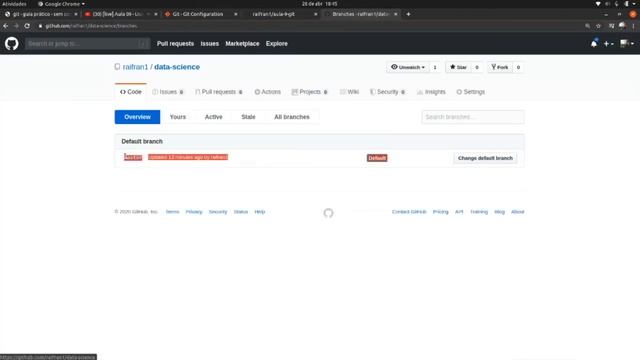Open the raifran1 owner link
The width and height of the screenshot is (640, 360).
(135, 67)
